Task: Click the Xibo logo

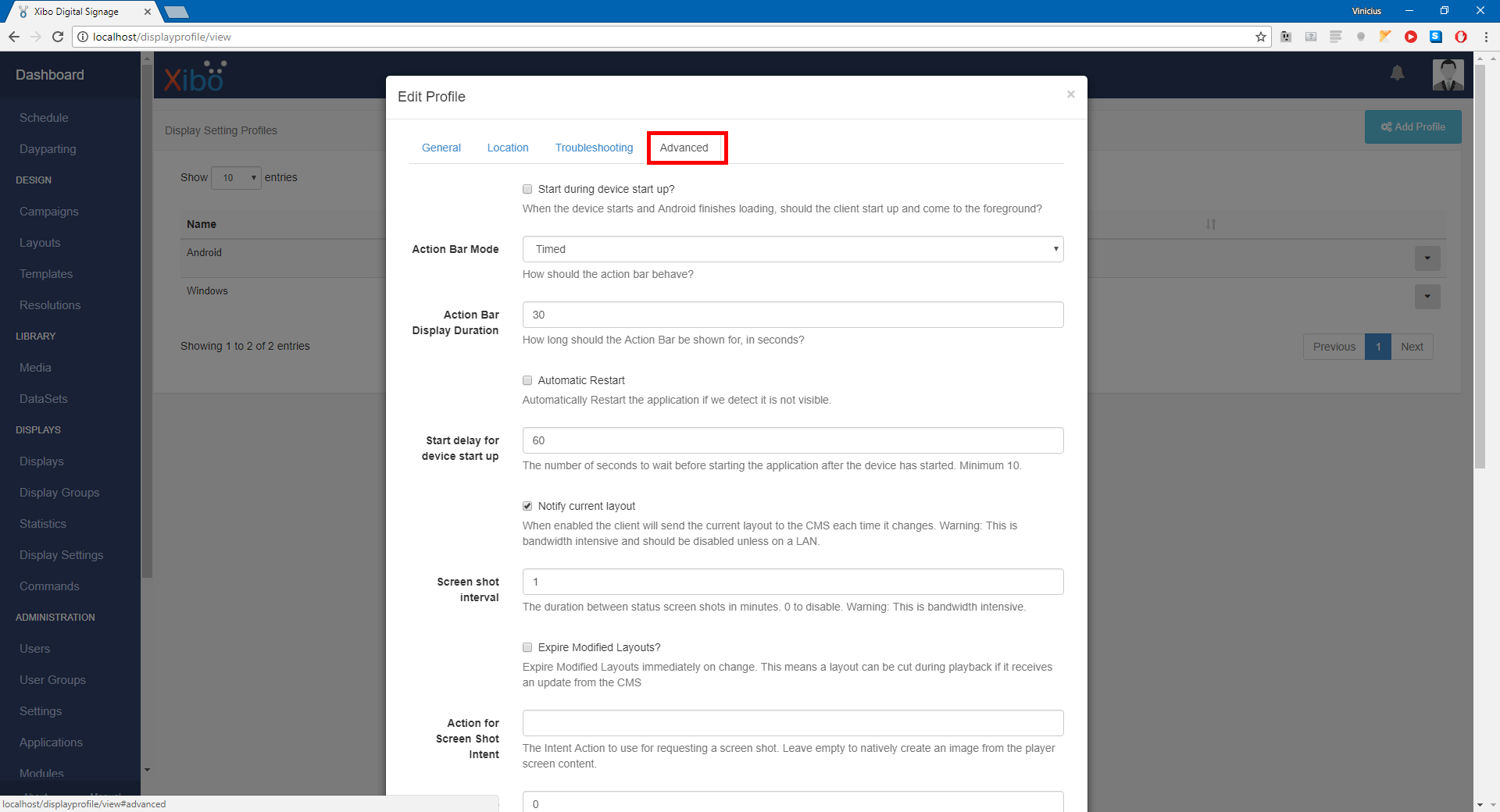Action: pyautogui.click(x=195, y=76)
